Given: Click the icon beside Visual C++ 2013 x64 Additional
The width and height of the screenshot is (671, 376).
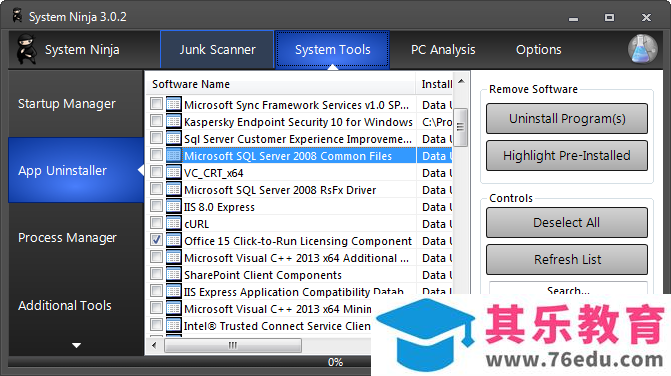Looking at the screenshot, I should point(173,258).
